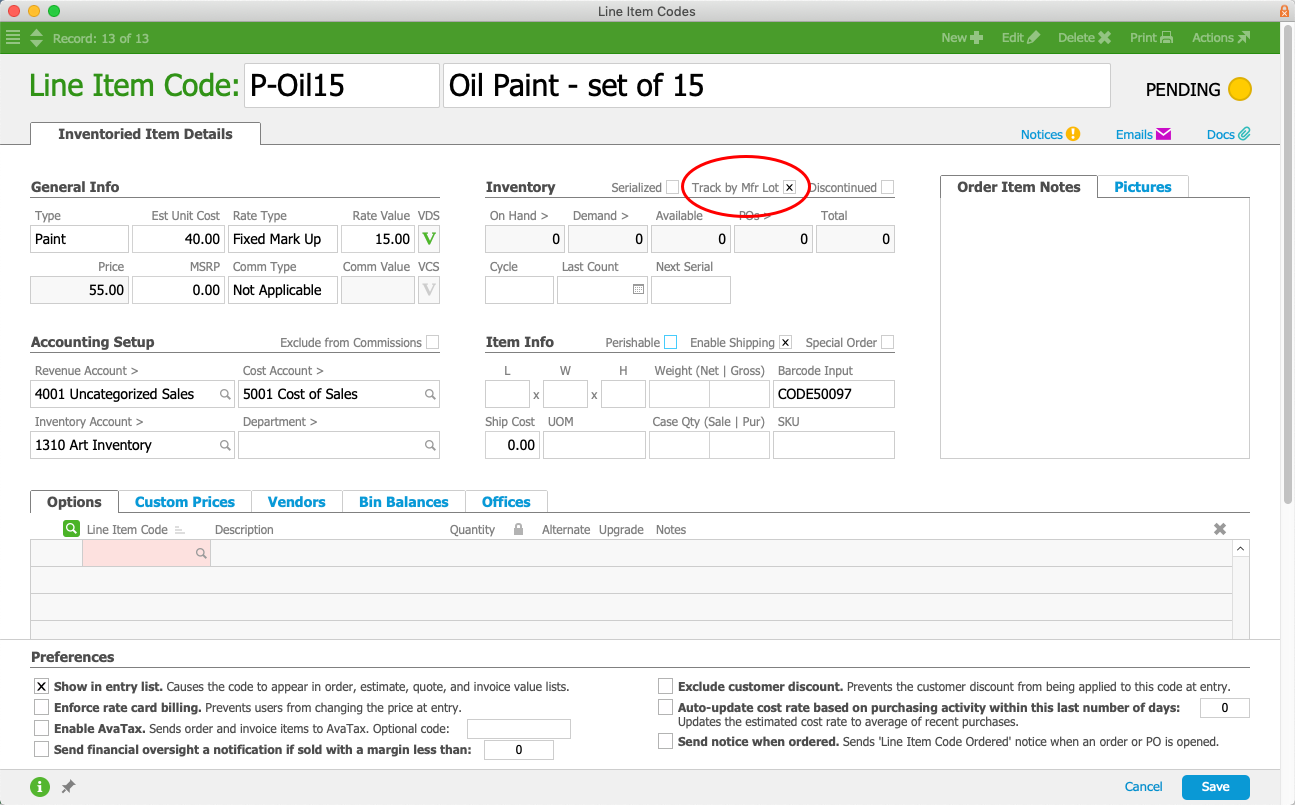Click the Inventory Account search magnifier
This screenshot has width=1295, height=805.
point(226,445)
